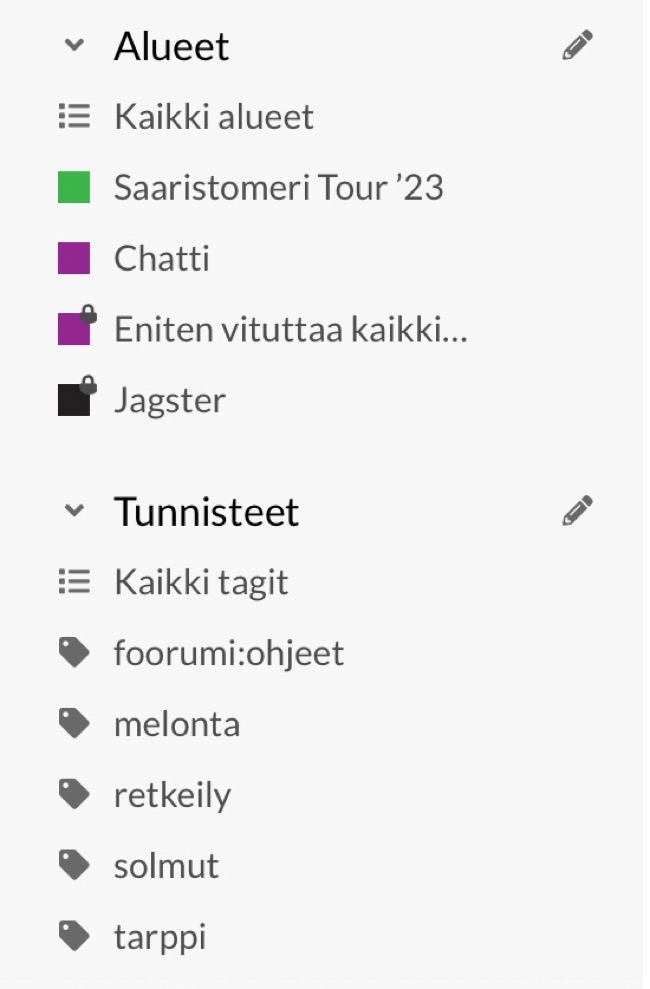Click the list icon next to Kaikki alueet
The width and height of the screenshot is (650, 989).
(74, 117)
